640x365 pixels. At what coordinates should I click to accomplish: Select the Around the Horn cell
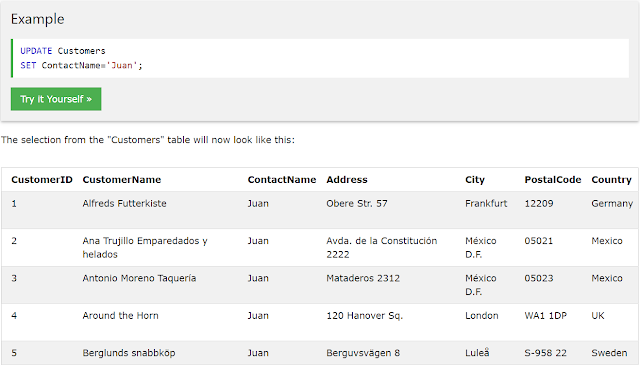120,316
